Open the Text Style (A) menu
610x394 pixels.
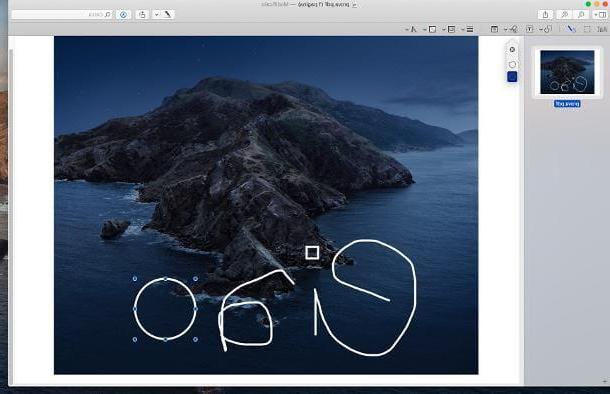click(411, 29)
